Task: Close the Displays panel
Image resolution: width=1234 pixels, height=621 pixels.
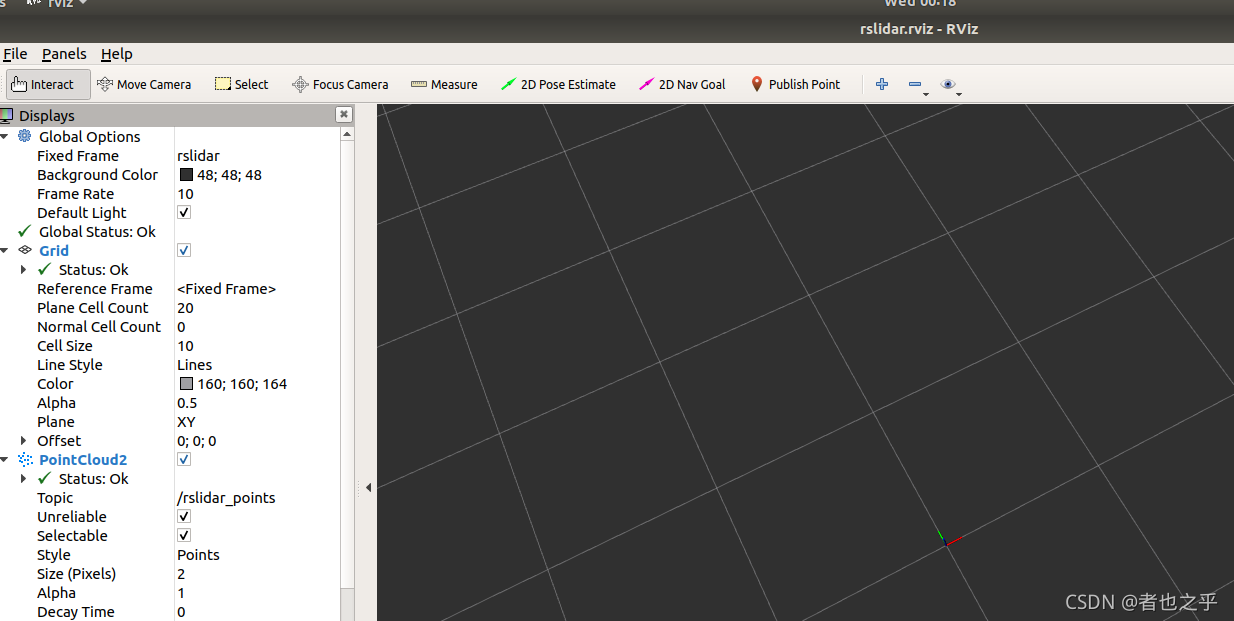Action: (x=345, y=116)
